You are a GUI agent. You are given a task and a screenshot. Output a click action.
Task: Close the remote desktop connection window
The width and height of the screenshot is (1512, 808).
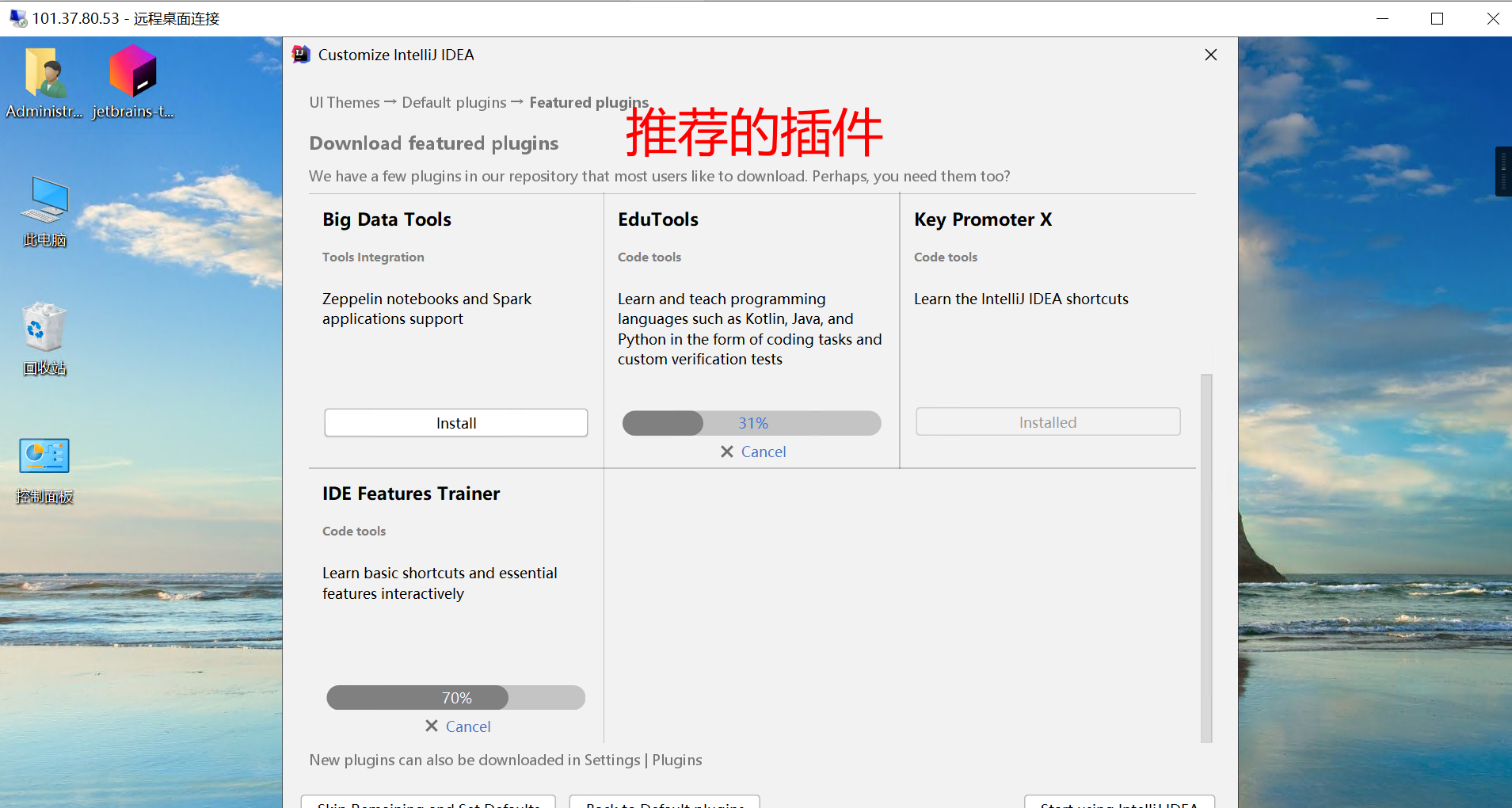pyautogui.click(x=1492, y=18)
